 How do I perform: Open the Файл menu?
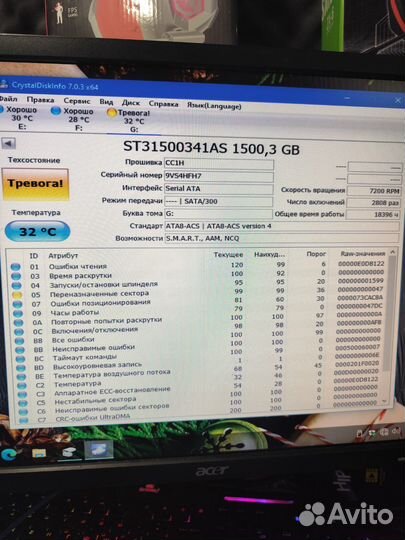click(x=8, y=99)
